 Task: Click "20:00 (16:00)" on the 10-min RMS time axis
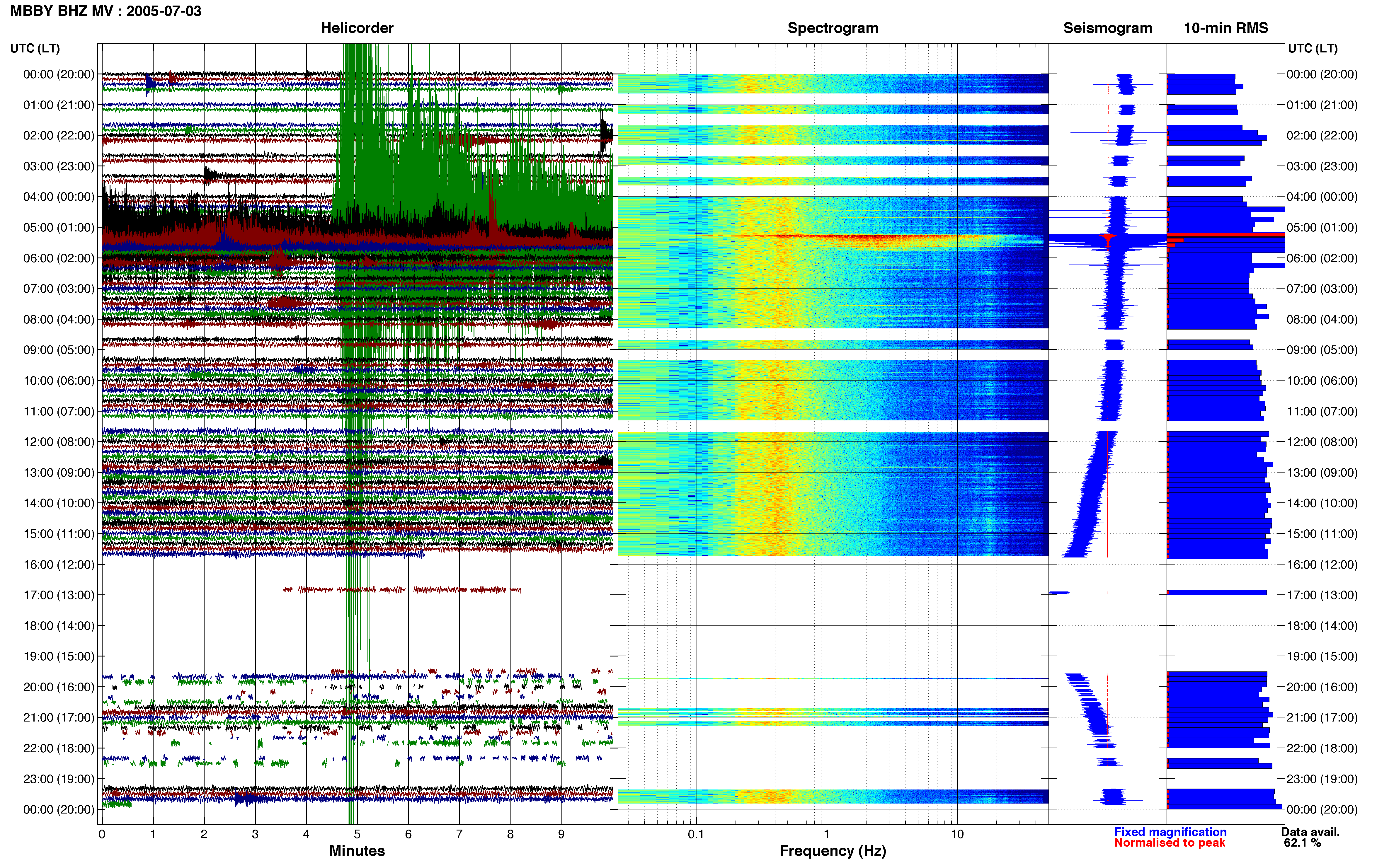point(1322,687)
